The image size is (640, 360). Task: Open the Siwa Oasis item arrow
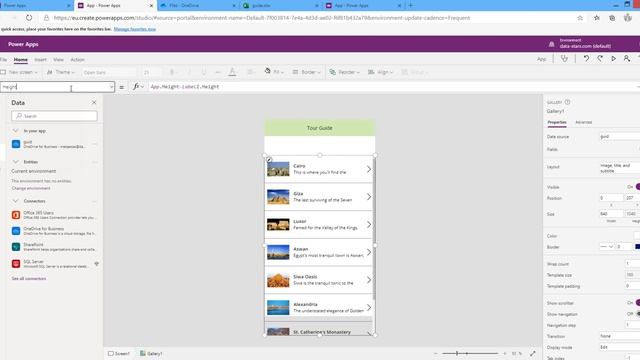pos(369,280)
